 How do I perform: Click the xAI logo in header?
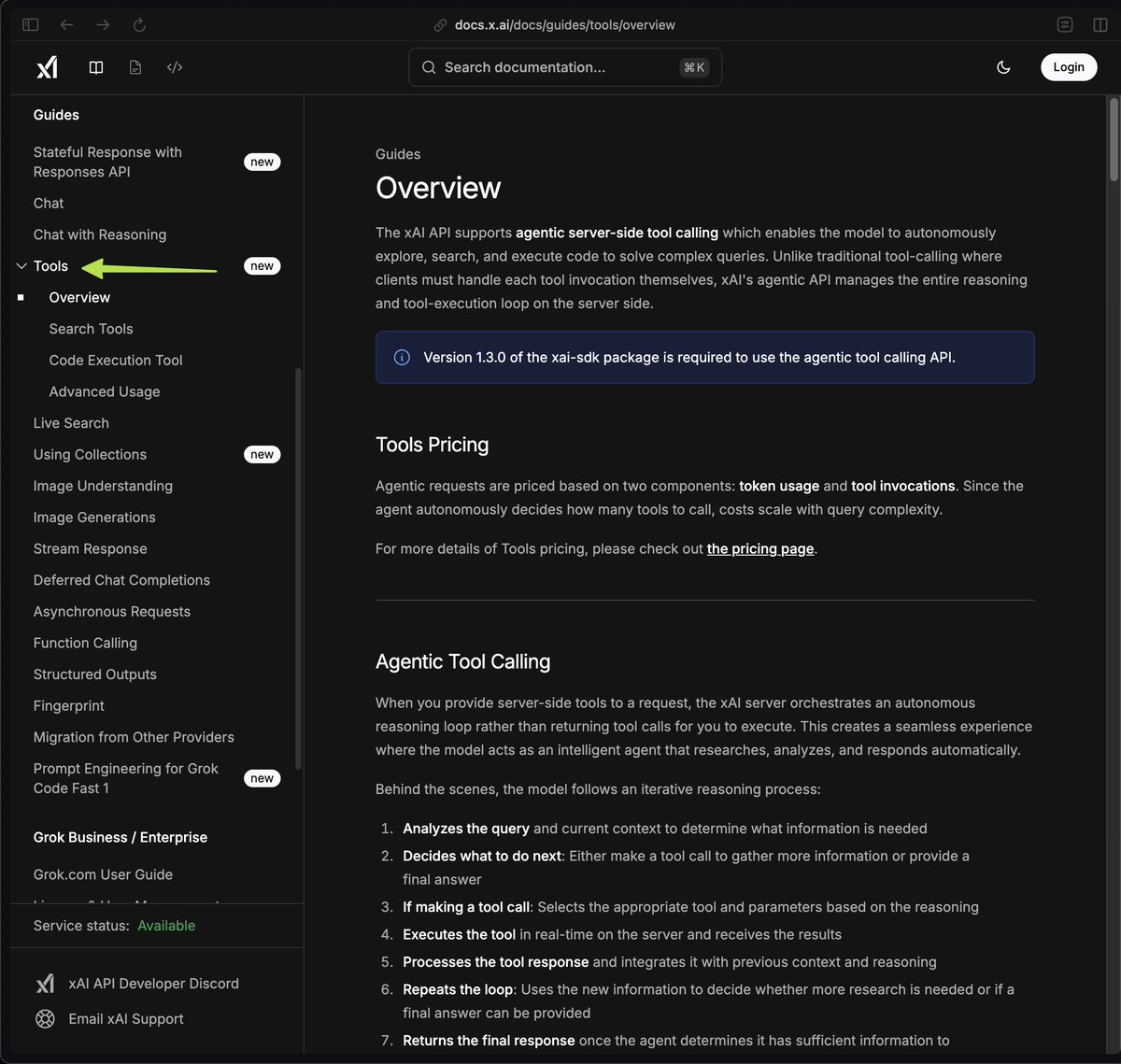point(46,67)
